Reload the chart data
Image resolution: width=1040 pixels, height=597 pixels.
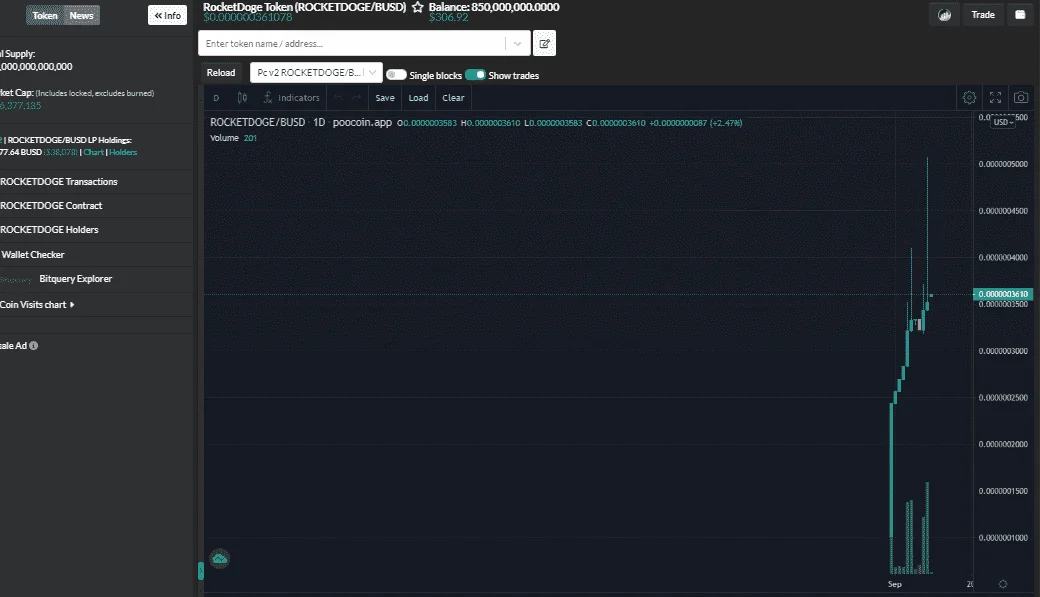(x=221, y=72)
